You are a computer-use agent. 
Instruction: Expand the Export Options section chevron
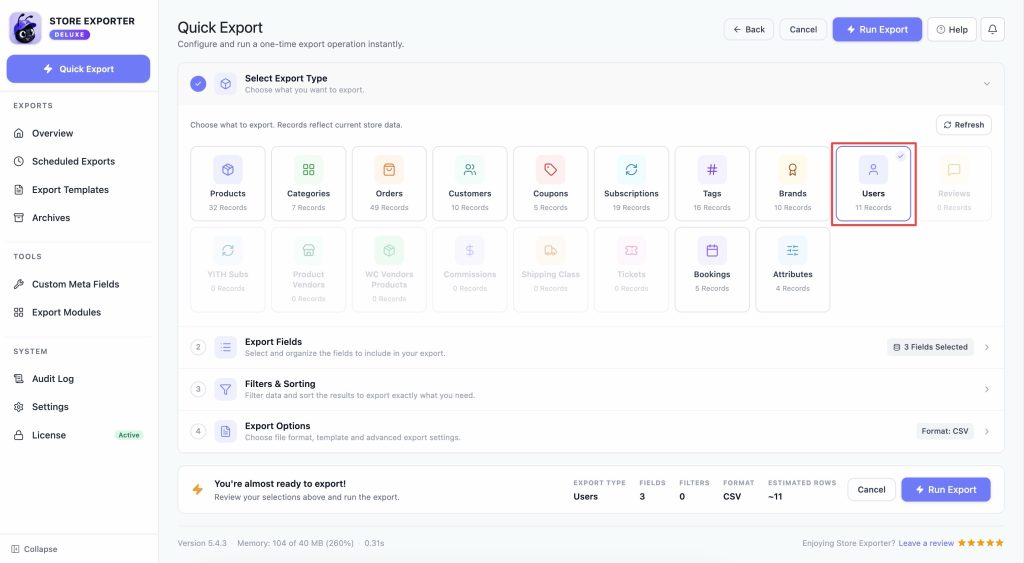[x=987, y=431]
